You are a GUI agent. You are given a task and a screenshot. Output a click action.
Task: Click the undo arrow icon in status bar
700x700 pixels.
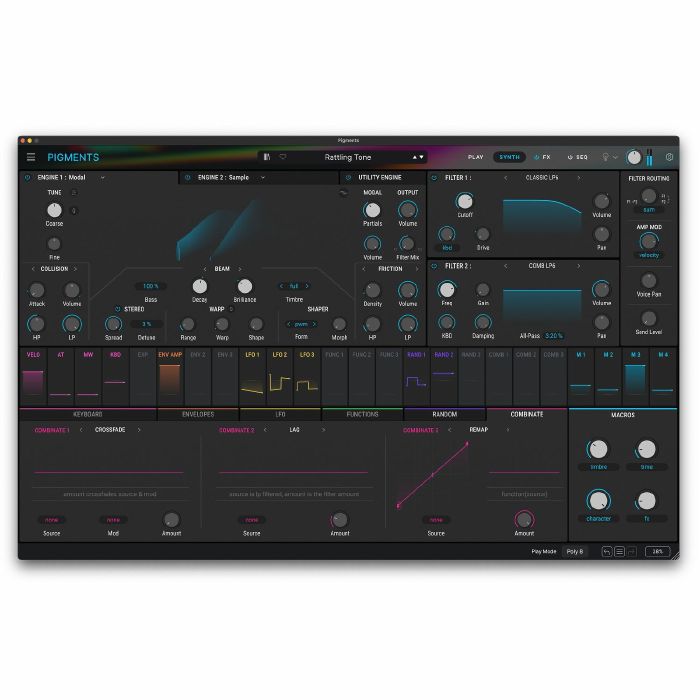pyautogui.click(x=607, y=552)
